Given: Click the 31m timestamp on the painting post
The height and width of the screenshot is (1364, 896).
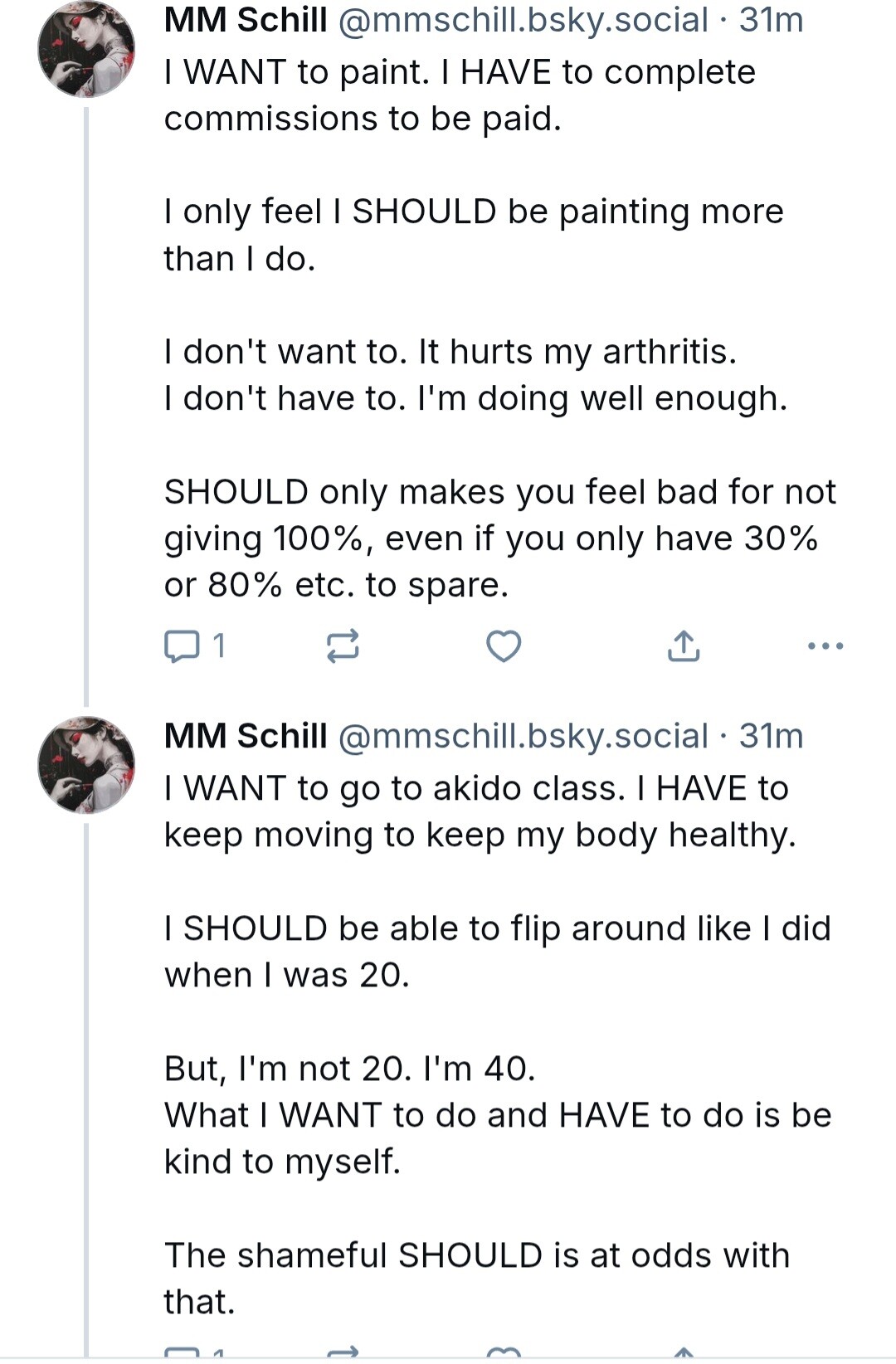Looking at the screenshot, I should coord(772,19).
